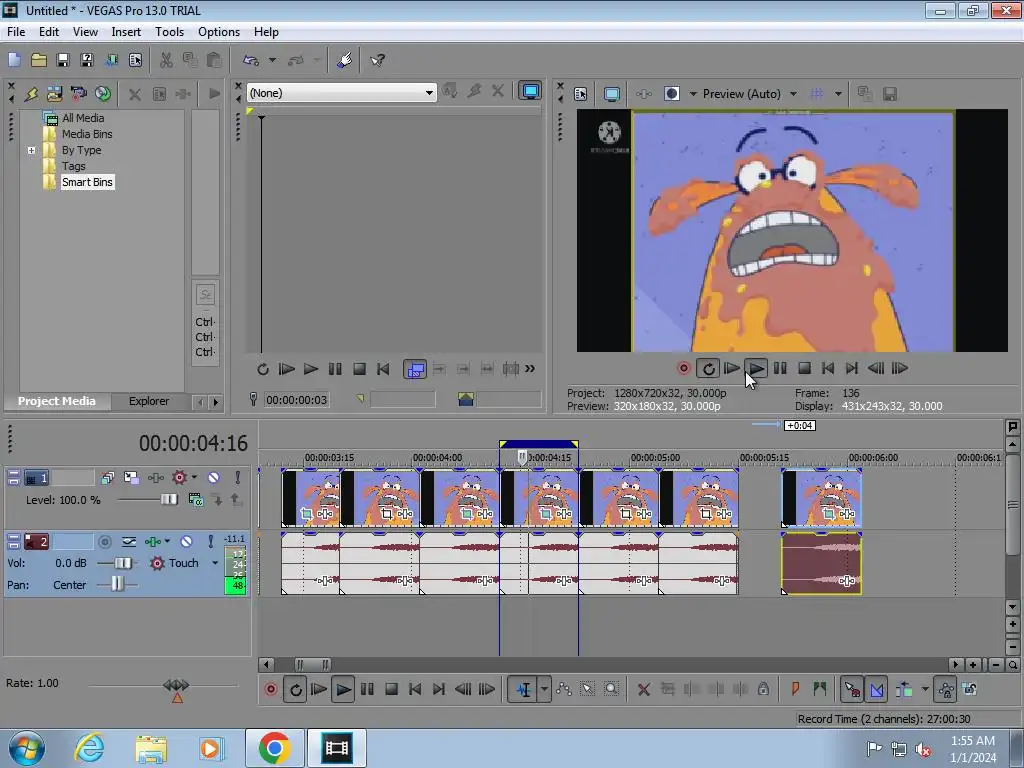This screenshot has width=1024, height=768.
Task: Click the Lock padlock icon in bottom toolbar
Action: tap(763, 689)
